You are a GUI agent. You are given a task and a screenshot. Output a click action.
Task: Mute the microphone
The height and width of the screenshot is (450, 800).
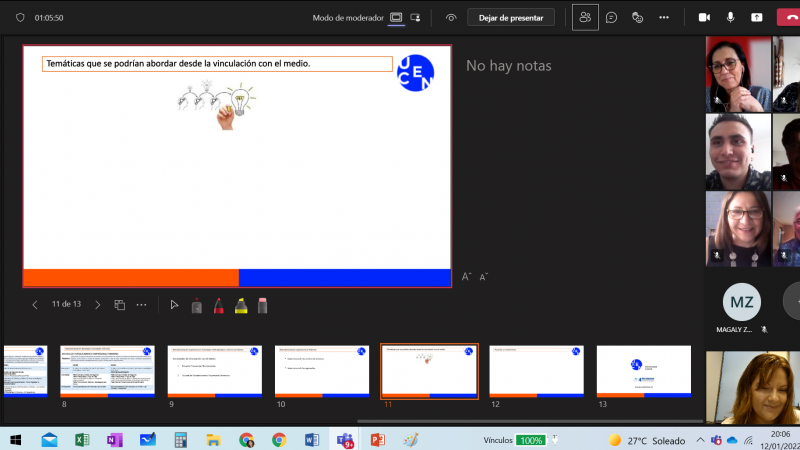731,17
